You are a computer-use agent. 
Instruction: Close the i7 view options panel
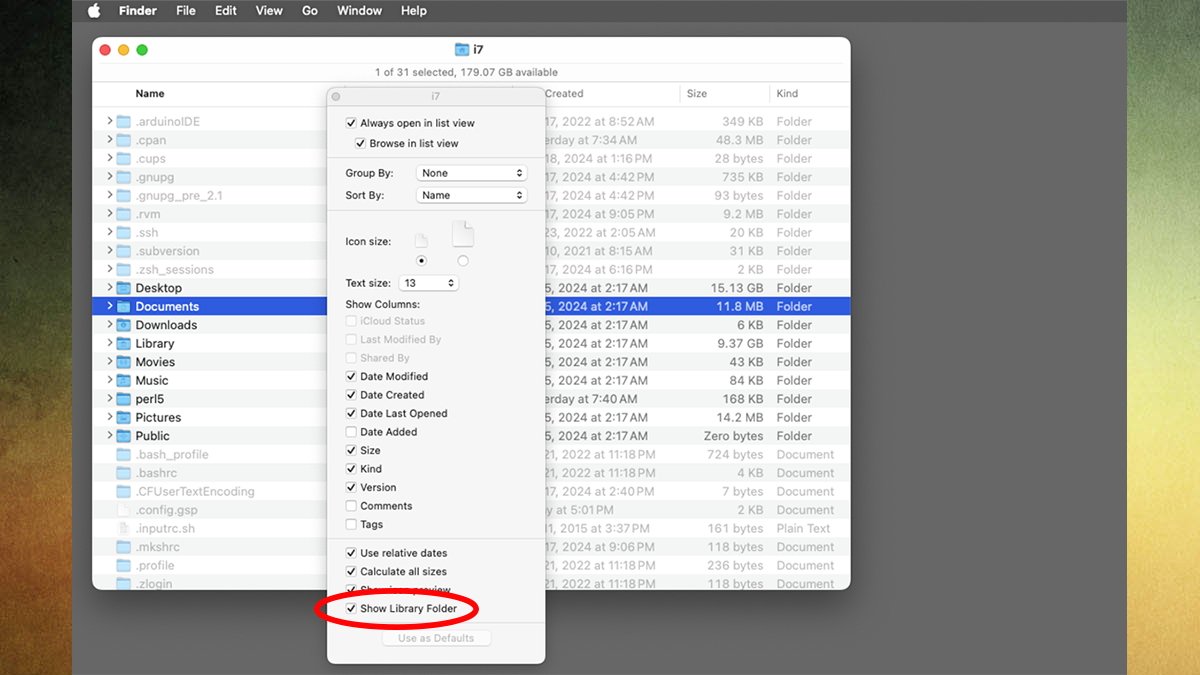pos(336,97)
